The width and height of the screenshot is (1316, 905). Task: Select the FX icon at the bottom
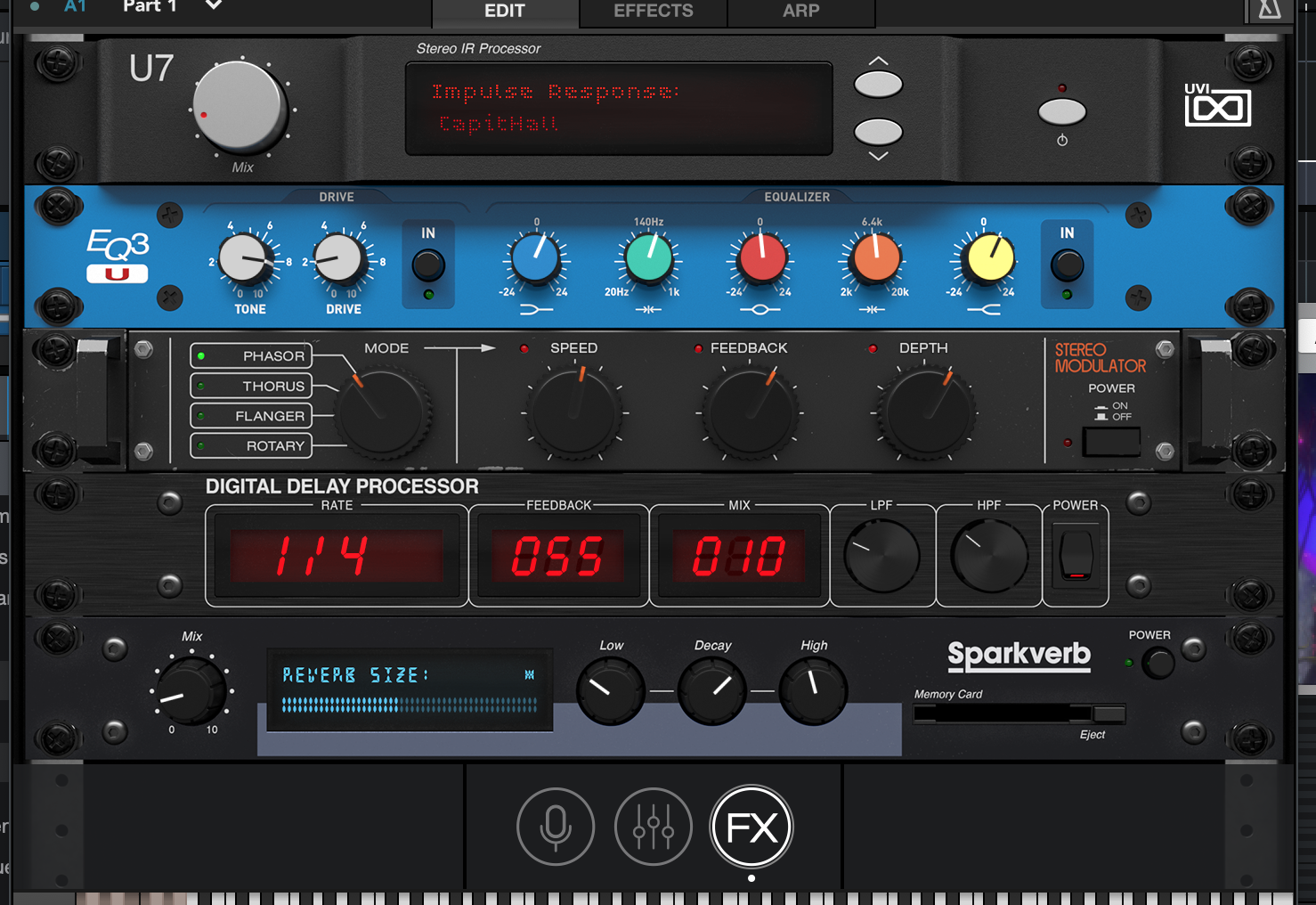pyautogui.click(x=751, y=827)
